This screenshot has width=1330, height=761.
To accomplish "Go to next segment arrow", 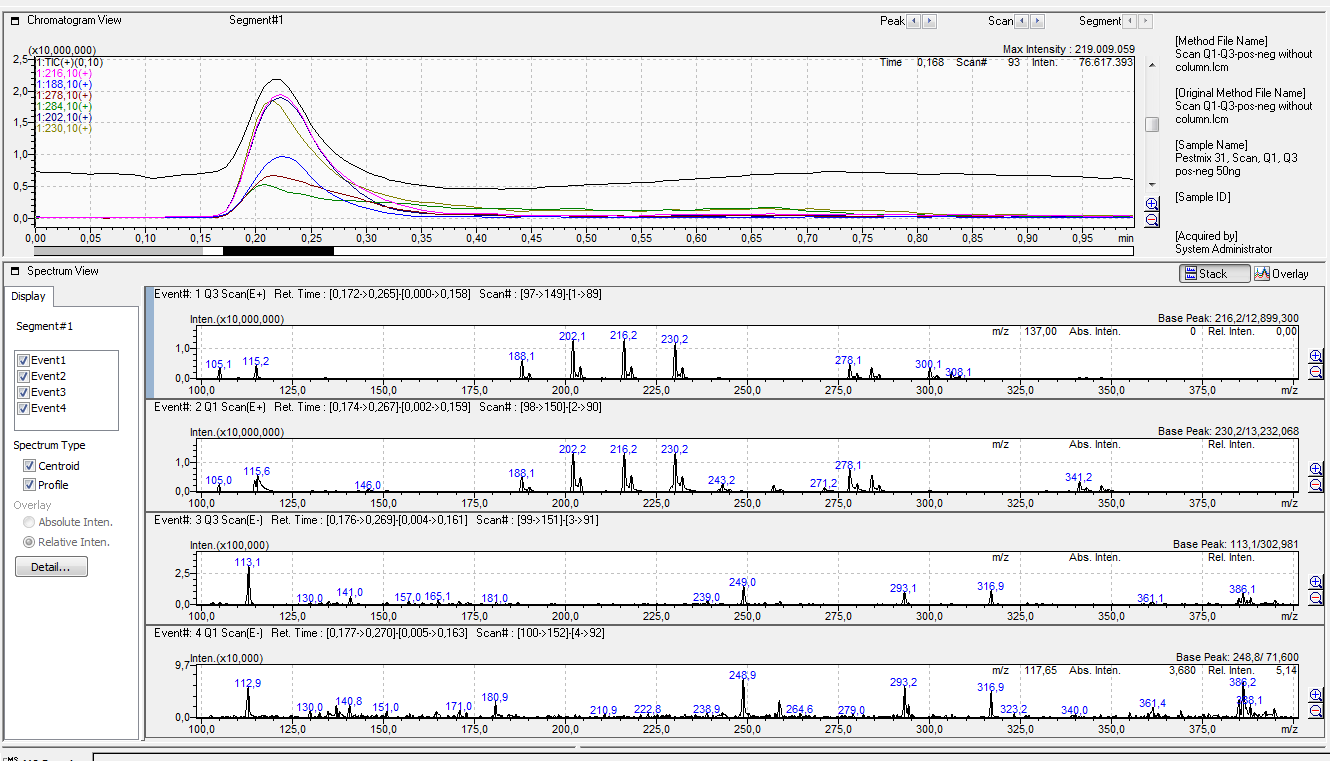I will pos(1145,21).
